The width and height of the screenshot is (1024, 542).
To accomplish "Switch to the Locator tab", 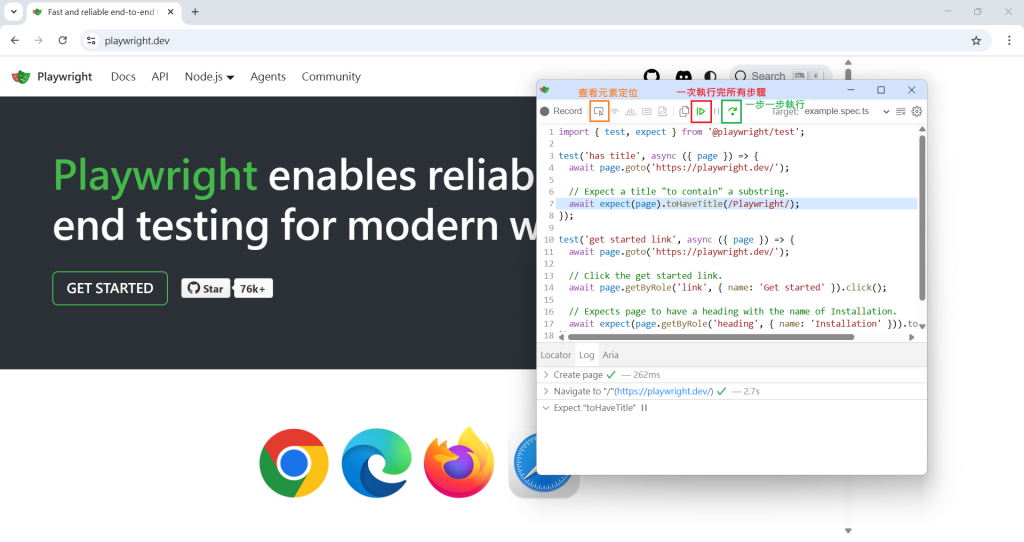I will (556, 355).
